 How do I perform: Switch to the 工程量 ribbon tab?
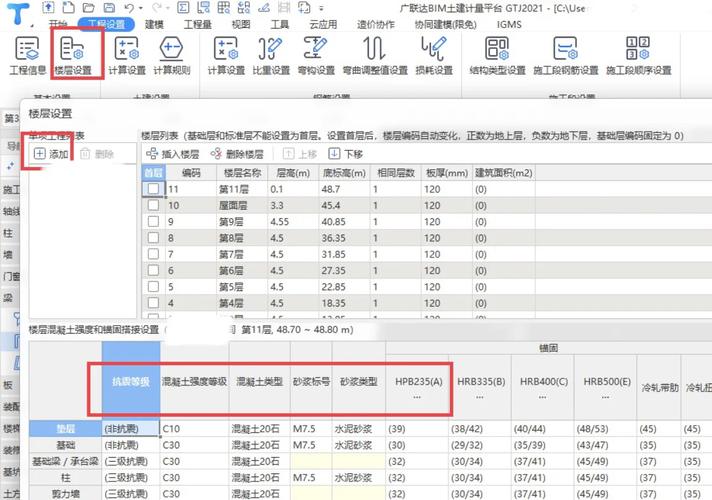198,25
